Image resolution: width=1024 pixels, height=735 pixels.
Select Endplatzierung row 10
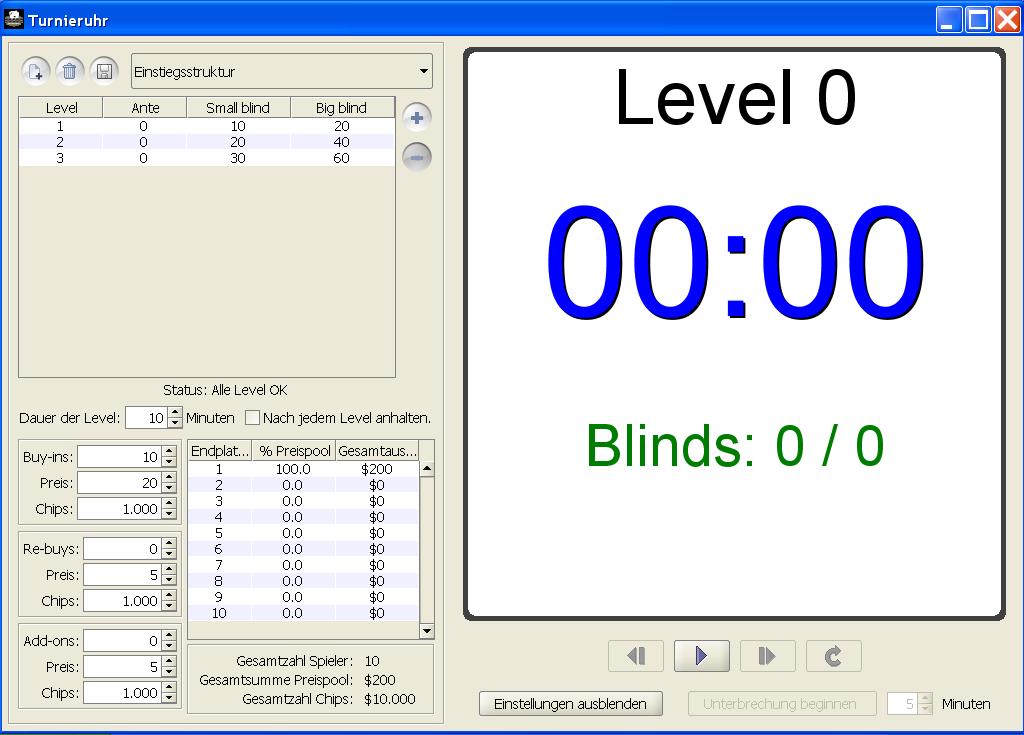(304, 613)
